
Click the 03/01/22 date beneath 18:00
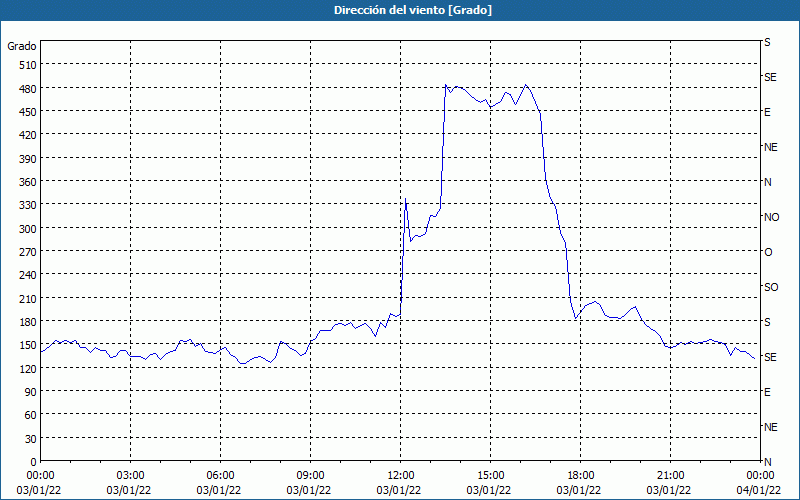[579, 490]
